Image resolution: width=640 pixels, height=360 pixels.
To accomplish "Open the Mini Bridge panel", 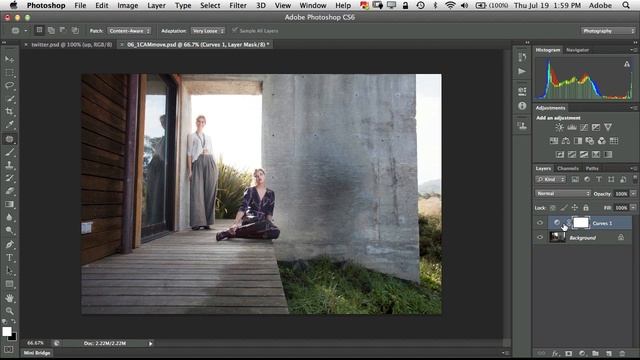I will tap(37, 353).
